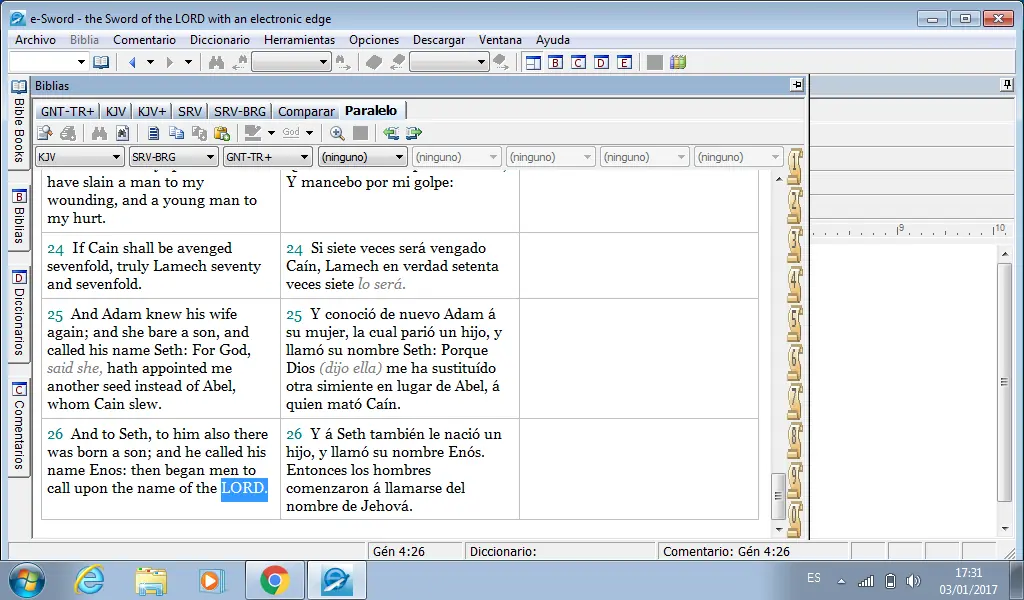The image size is (1024, 600).
Task: Click the find-on-page icon in Bible toolbar
Action: coord(122,133)
